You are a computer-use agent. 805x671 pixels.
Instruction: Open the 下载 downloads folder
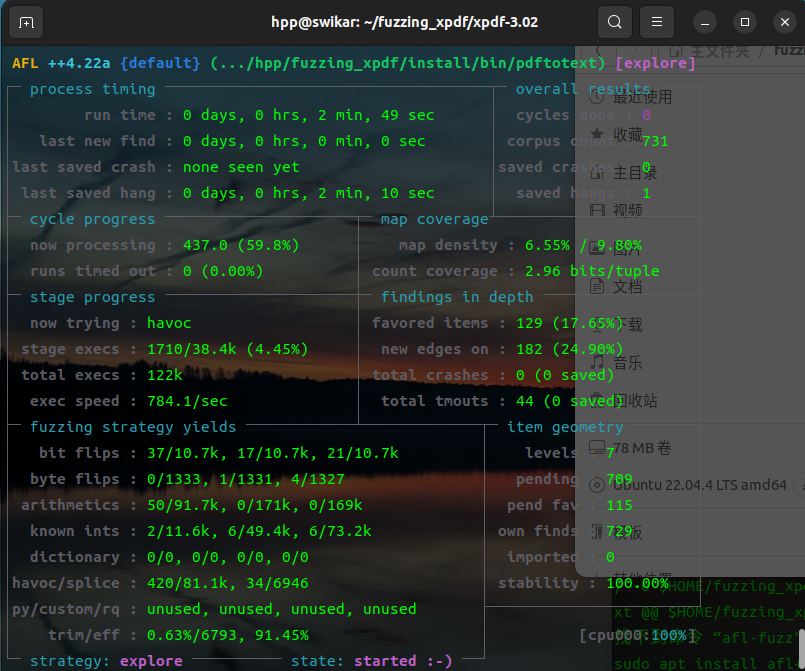(627, 325)
